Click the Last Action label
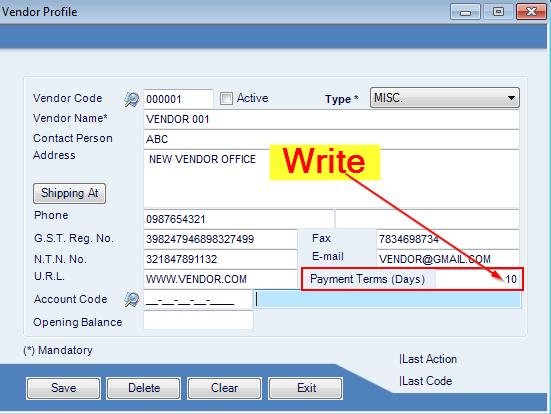Viewport: 551px width, 414px height. pos(428,359)
